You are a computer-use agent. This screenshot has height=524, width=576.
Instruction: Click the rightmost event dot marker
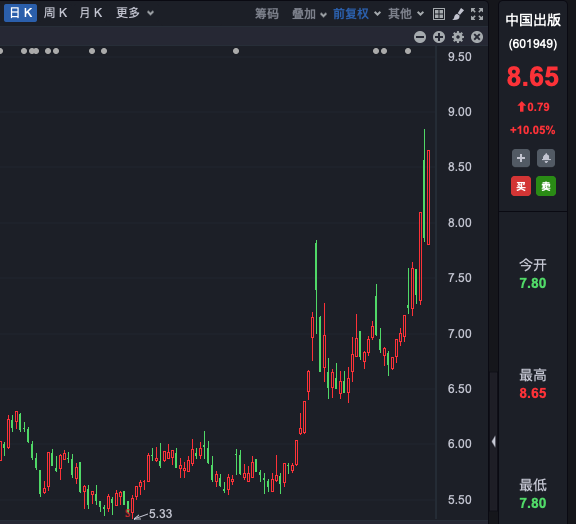click(408, 51)
